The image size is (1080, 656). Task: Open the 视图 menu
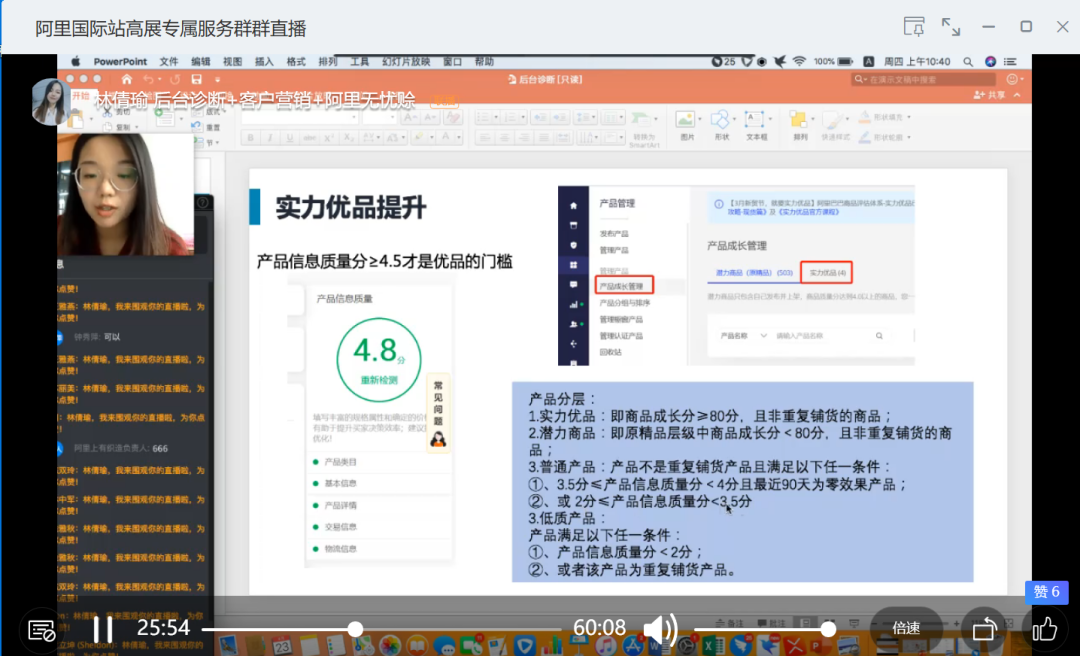(x=233, y=62)
